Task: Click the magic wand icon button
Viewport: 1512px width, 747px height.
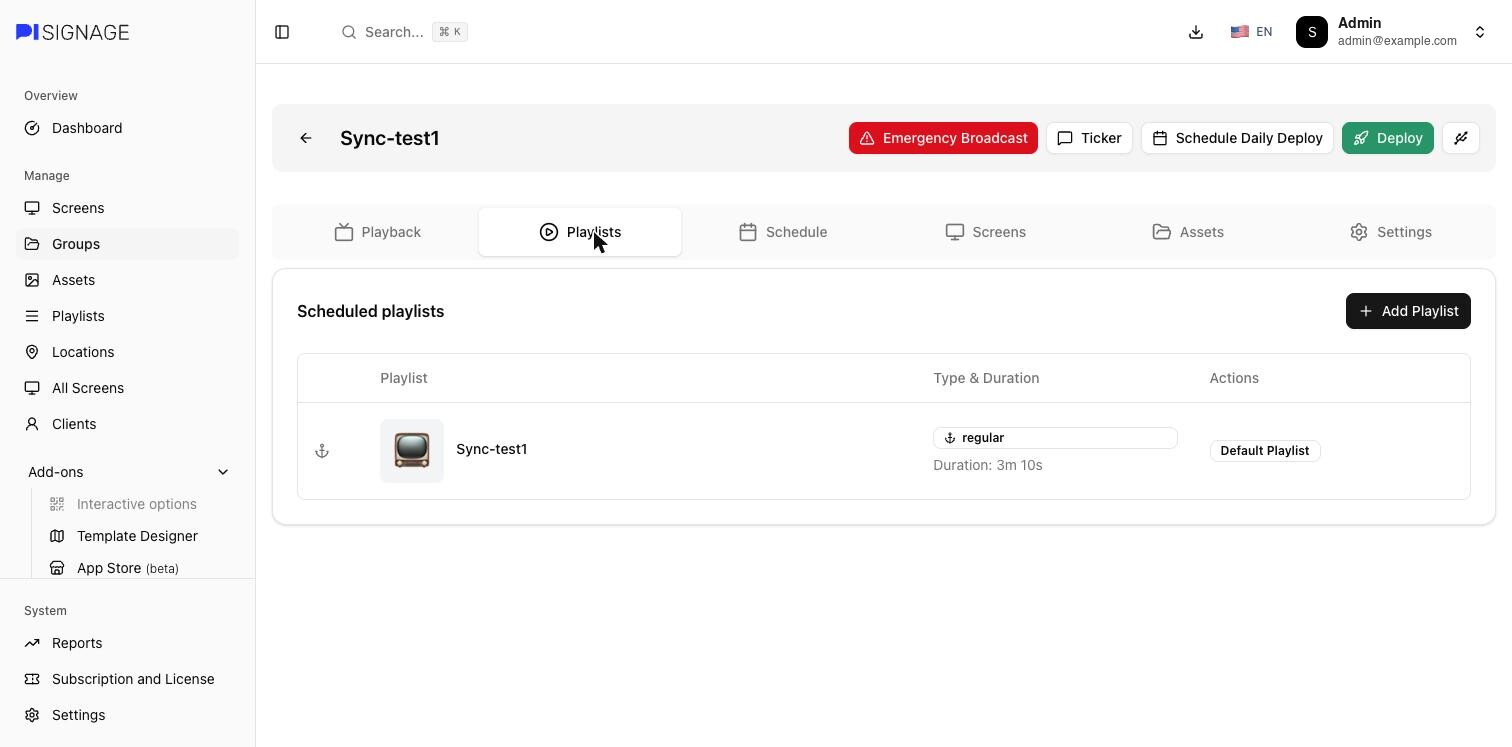Action: [x=1461, y=138]
